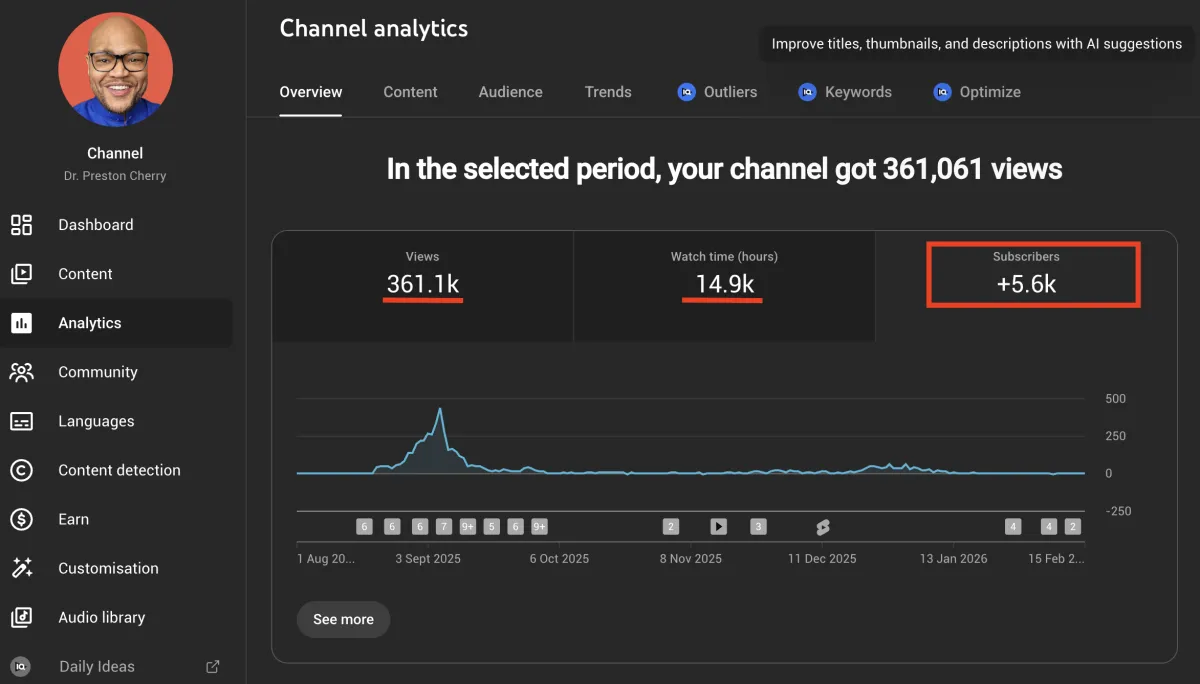
Task: Click the See more button
Action: click(343, 619)
